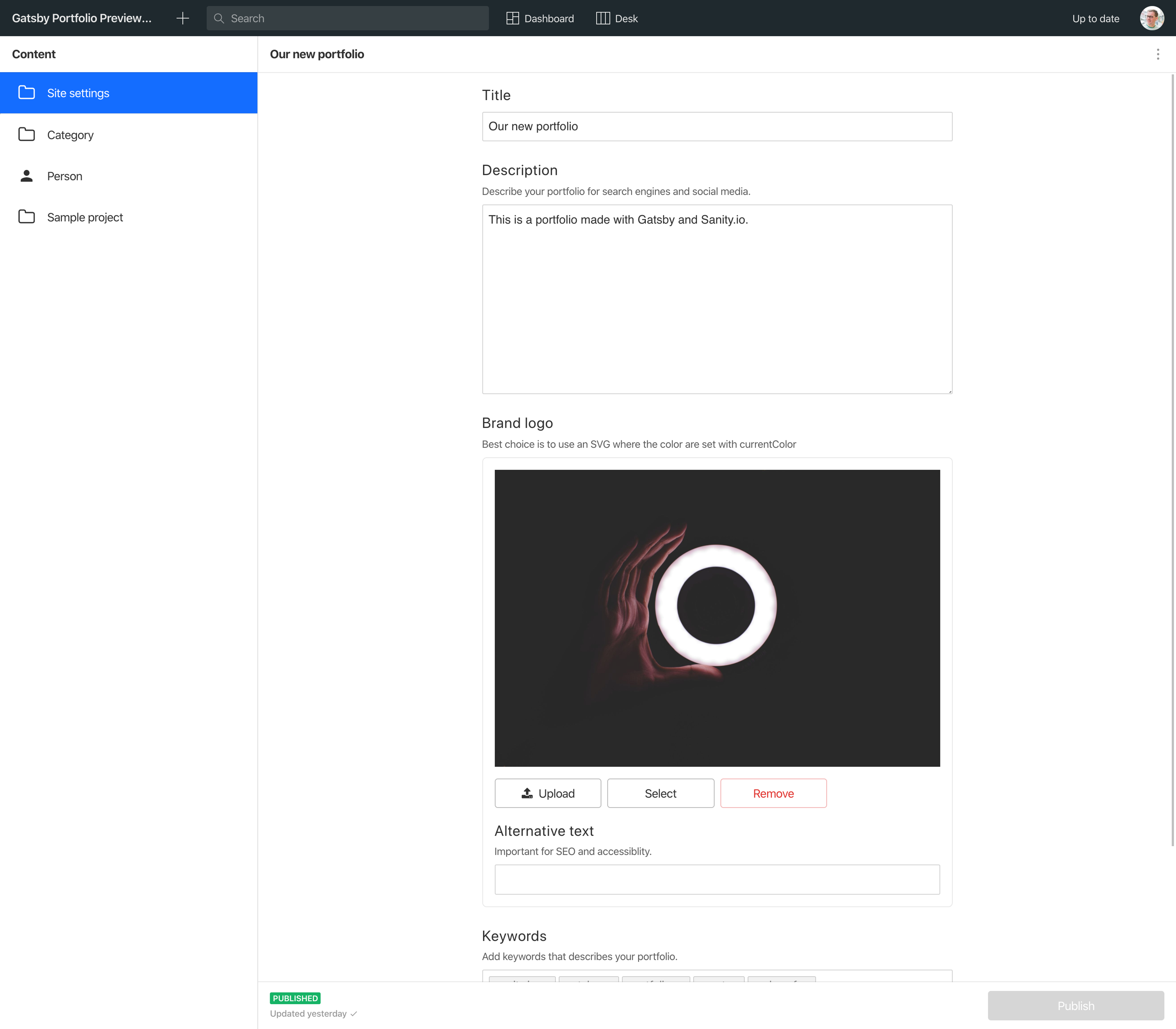Screen dimensions: 1176x1029
Task: Open Dashboard via its grid icon
Action: tap(512, 18)
